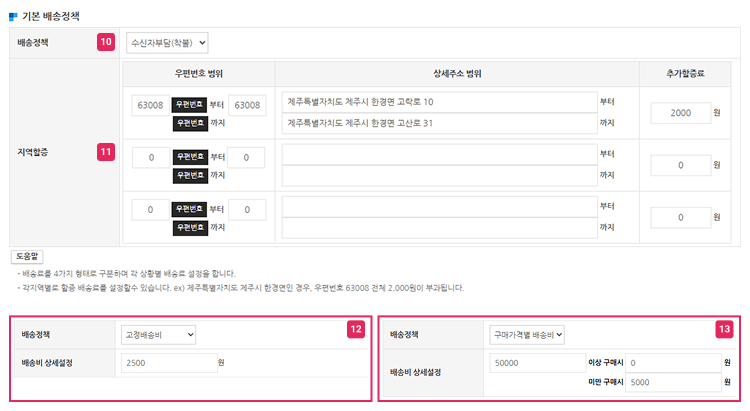Focus the 이상 구매시 fee field
Image resolution: width=750 pixels, height=411 pixels.
[x=673, y=363]
